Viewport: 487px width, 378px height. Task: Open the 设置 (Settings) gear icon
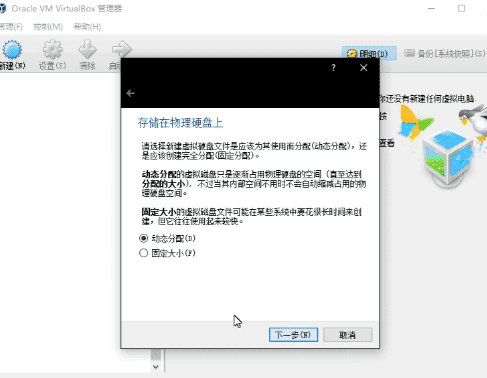pyautogui.click(x=52, y=49)
